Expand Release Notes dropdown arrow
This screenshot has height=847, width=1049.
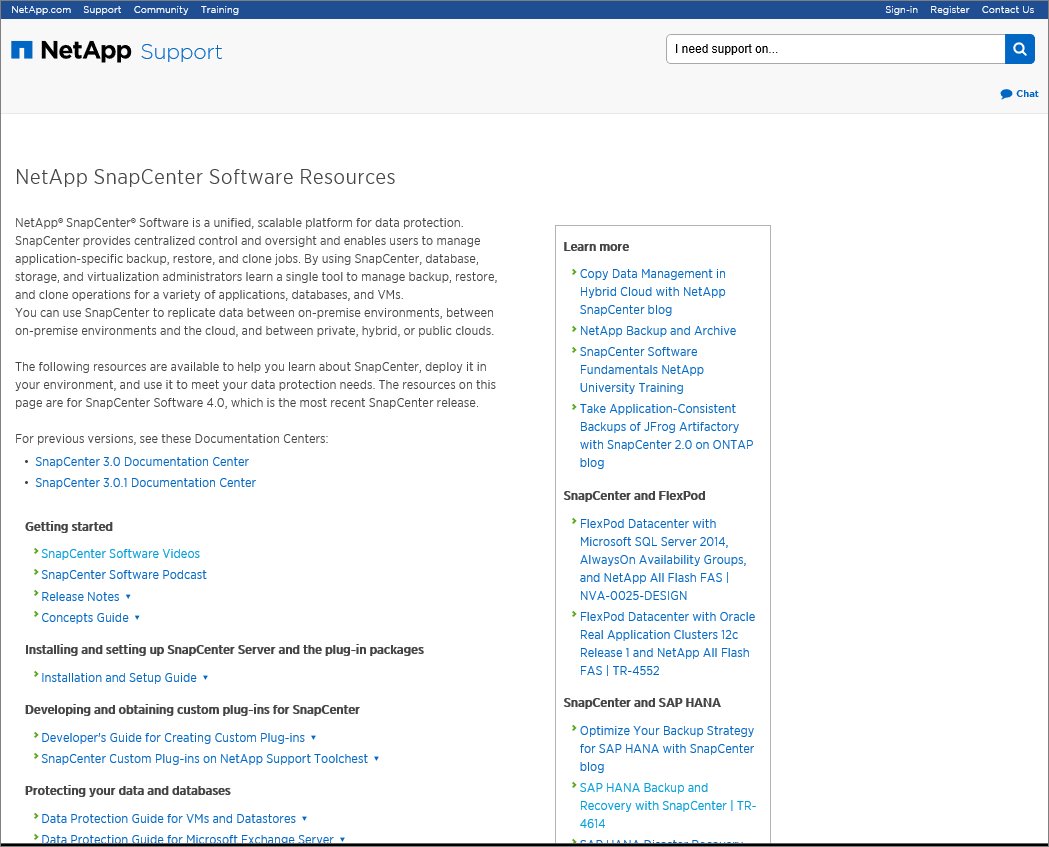128,596
